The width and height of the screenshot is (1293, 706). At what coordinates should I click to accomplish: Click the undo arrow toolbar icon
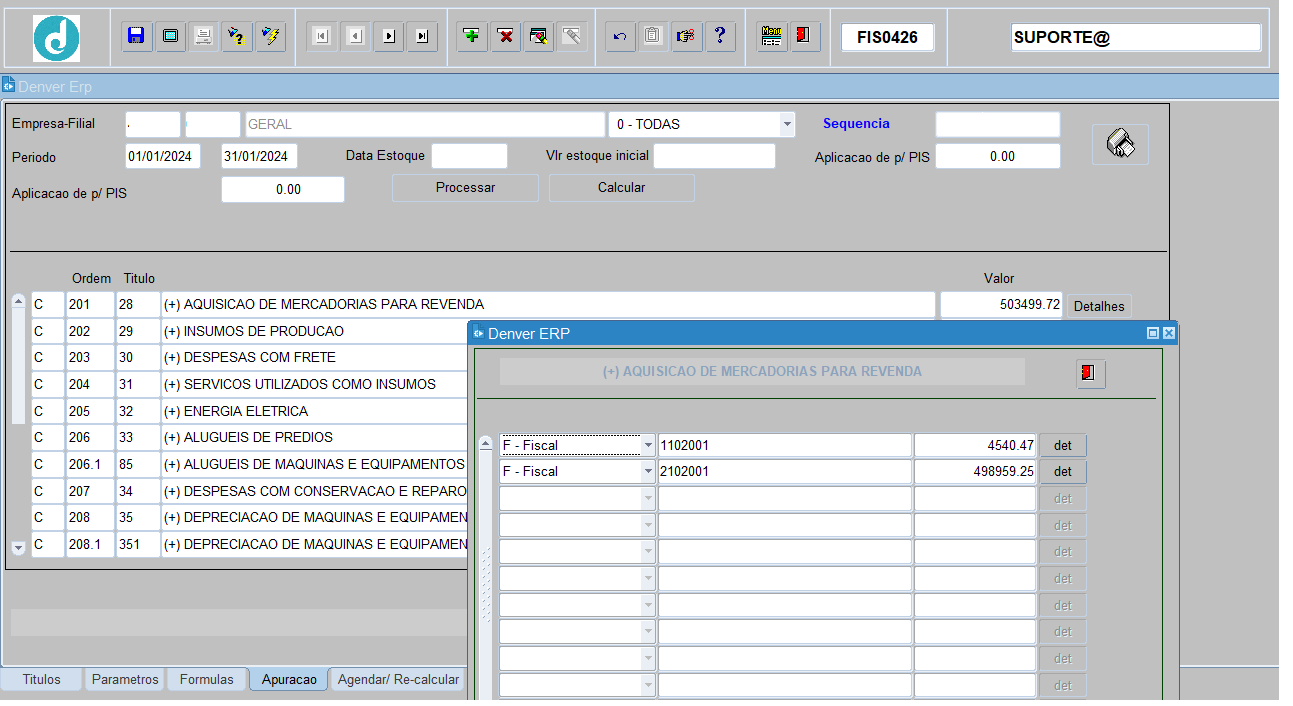pyautogui.click(x=620, y=37)
